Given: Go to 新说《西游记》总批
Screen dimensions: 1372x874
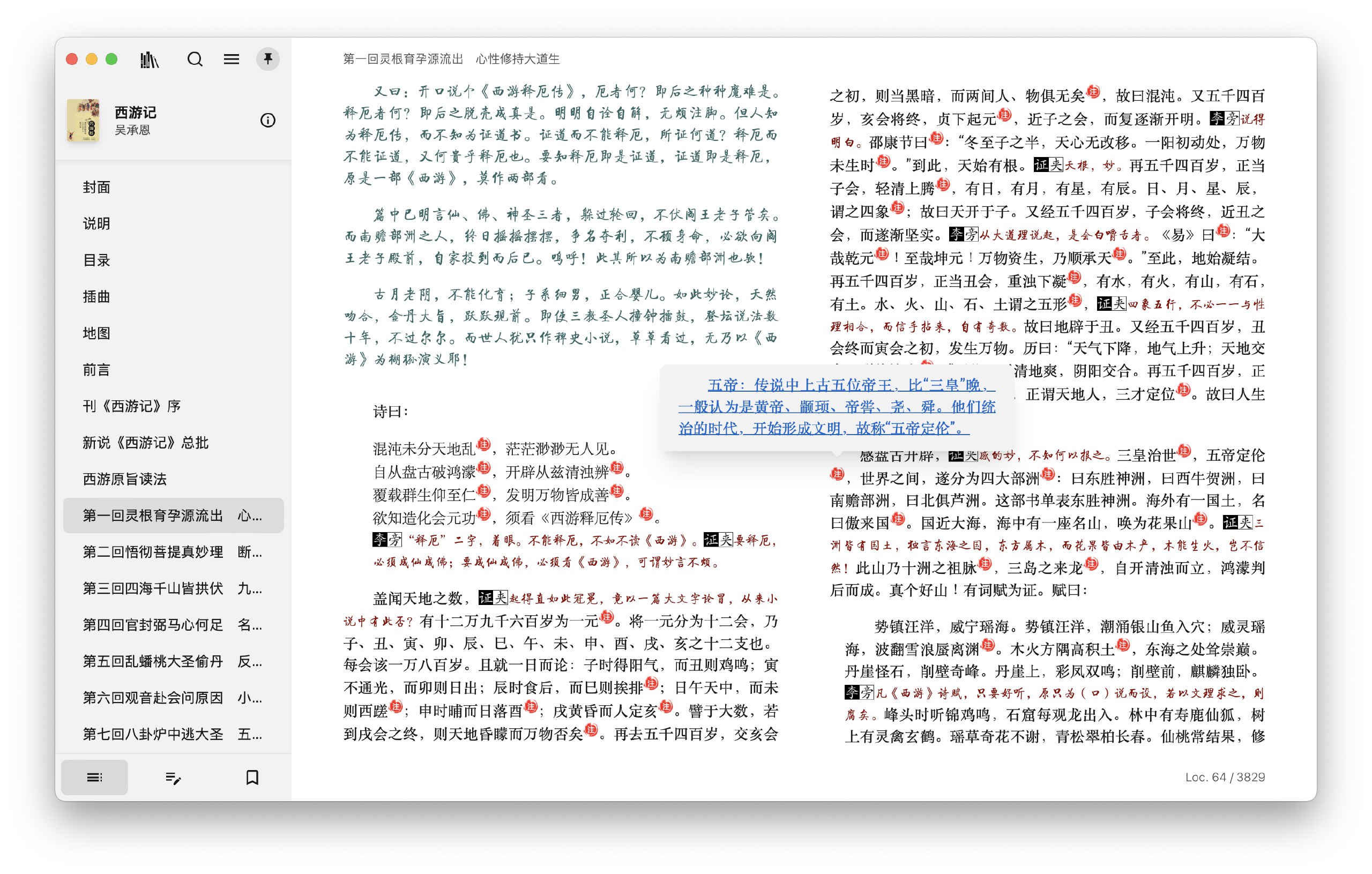Looking at the screenshot, I should click(173, 443).
